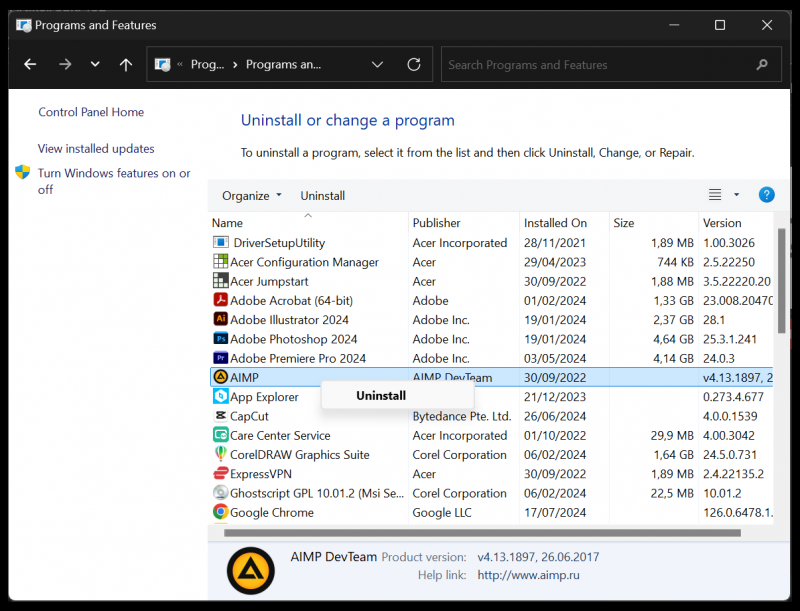Viewport: 800px width, 611px height.
Task: Click the Search Programs and Features field
Action: coord(611,64)
